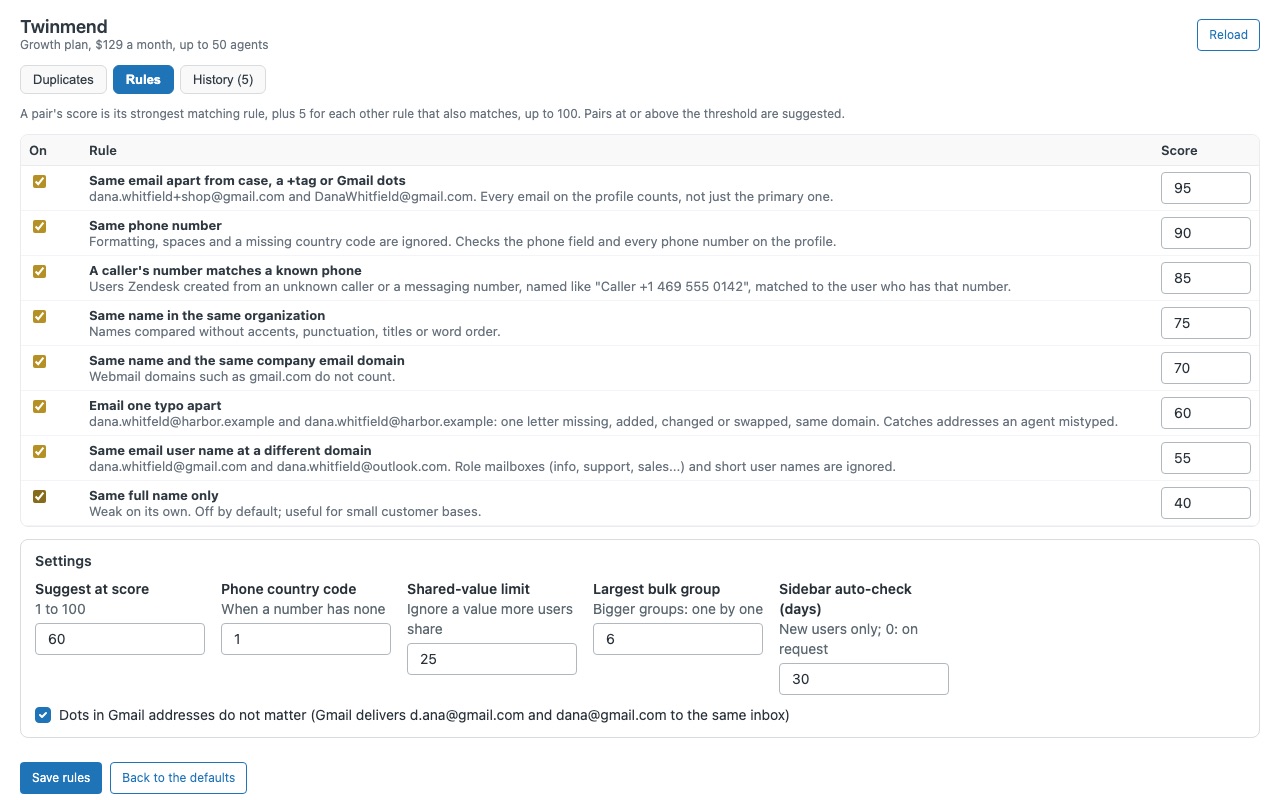This screenshot has width=1280, height=800.
Task: Edit the score for different domain rule
Action: coord(1205,458)
